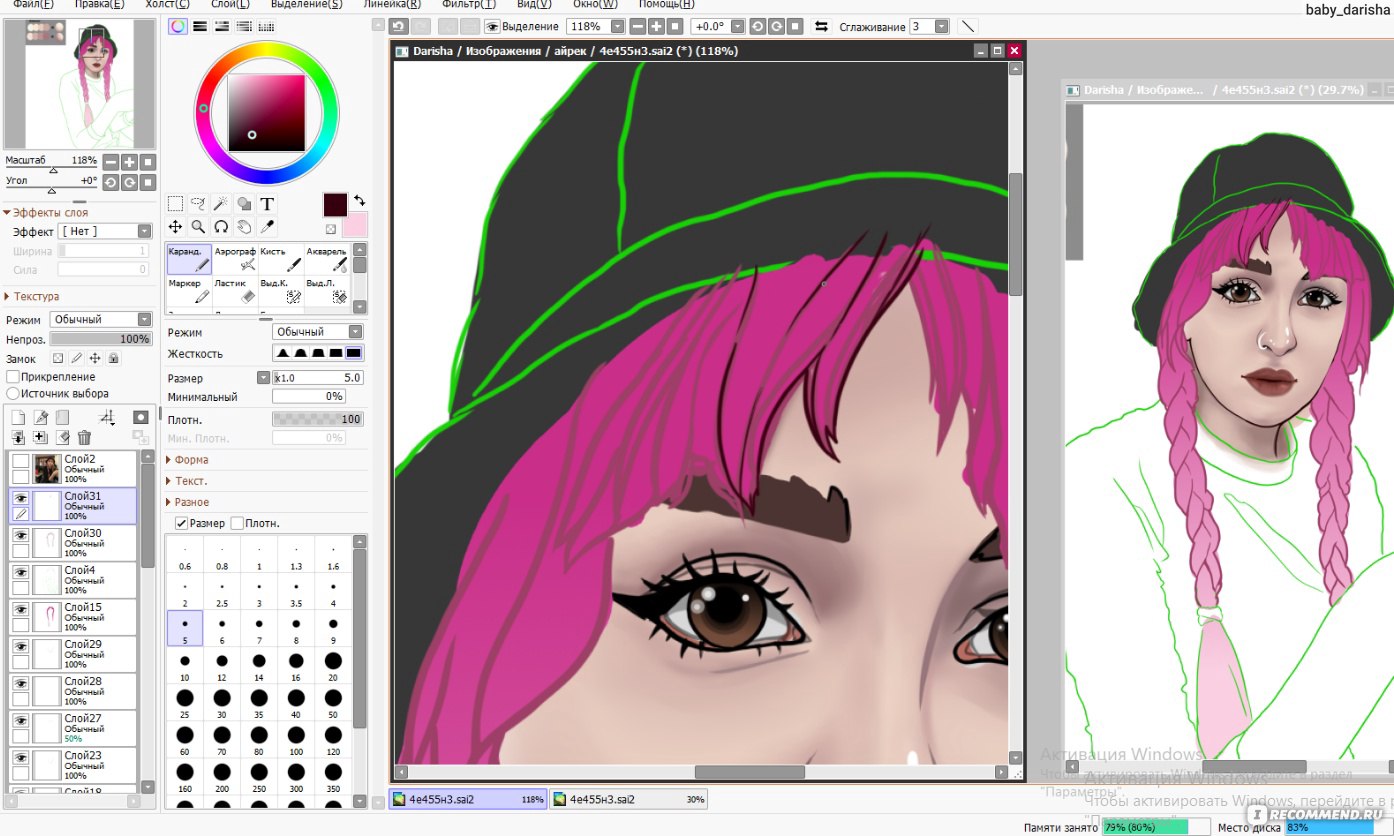Select brush size 25 preset
1394x836 pixels.
click(185, 703)
